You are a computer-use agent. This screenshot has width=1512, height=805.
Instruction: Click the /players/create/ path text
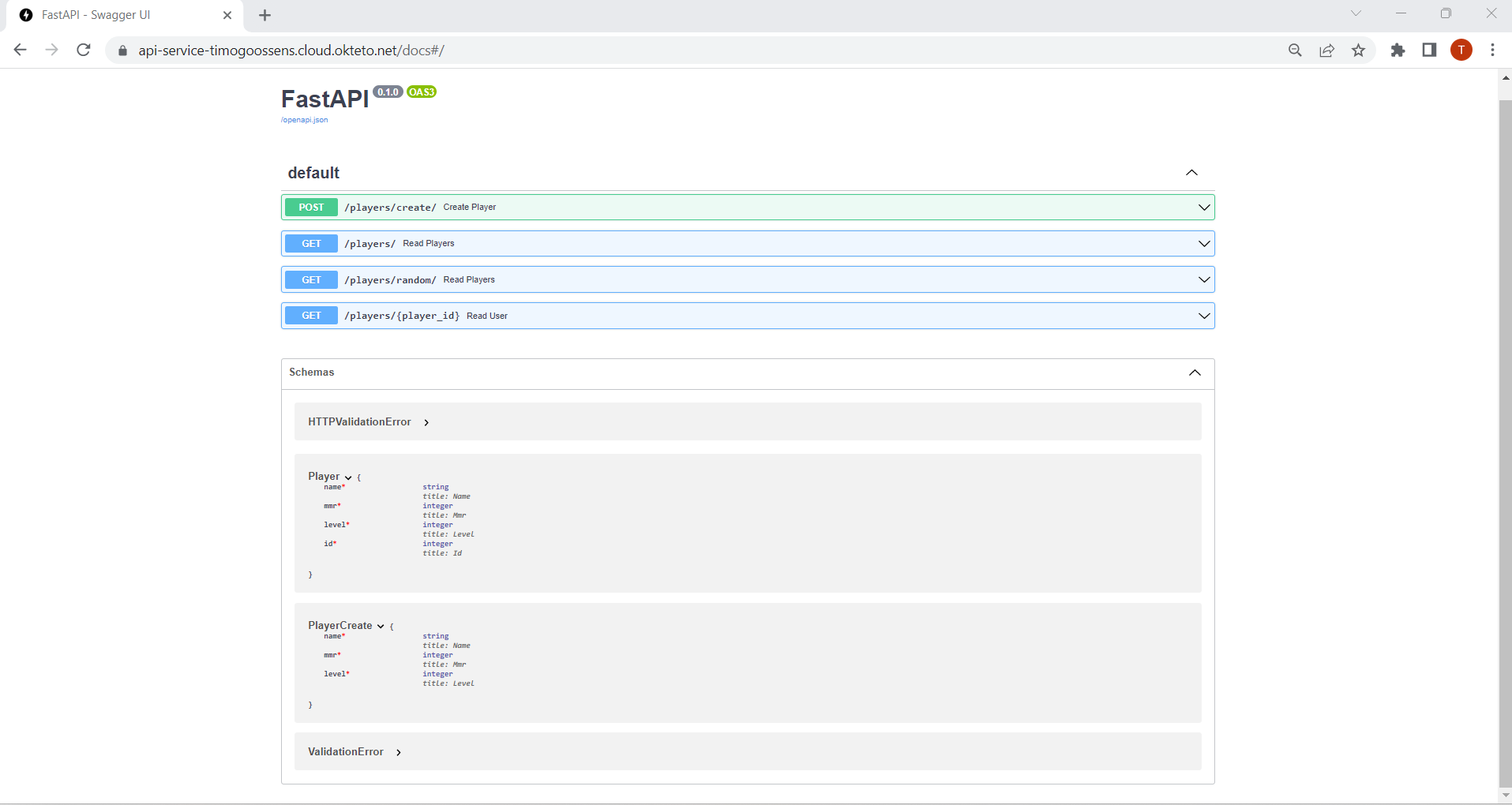[390, 208]
